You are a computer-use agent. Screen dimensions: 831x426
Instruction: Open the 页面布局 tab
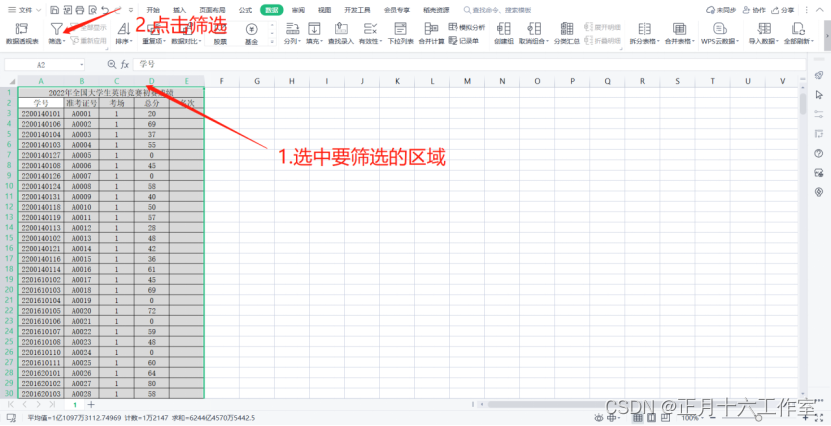212,10
